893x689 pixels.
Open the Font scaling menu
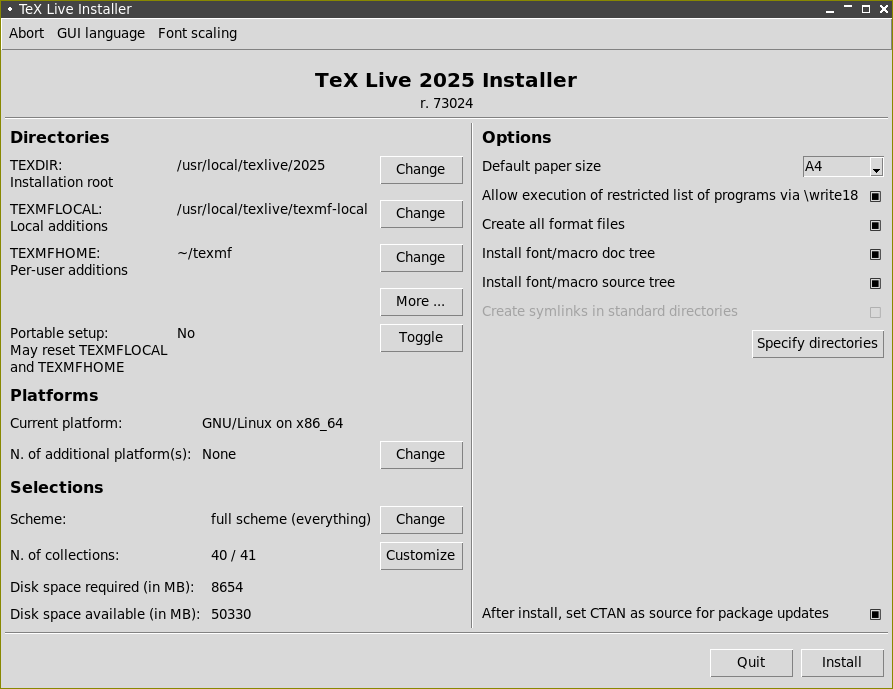[197, 33]
